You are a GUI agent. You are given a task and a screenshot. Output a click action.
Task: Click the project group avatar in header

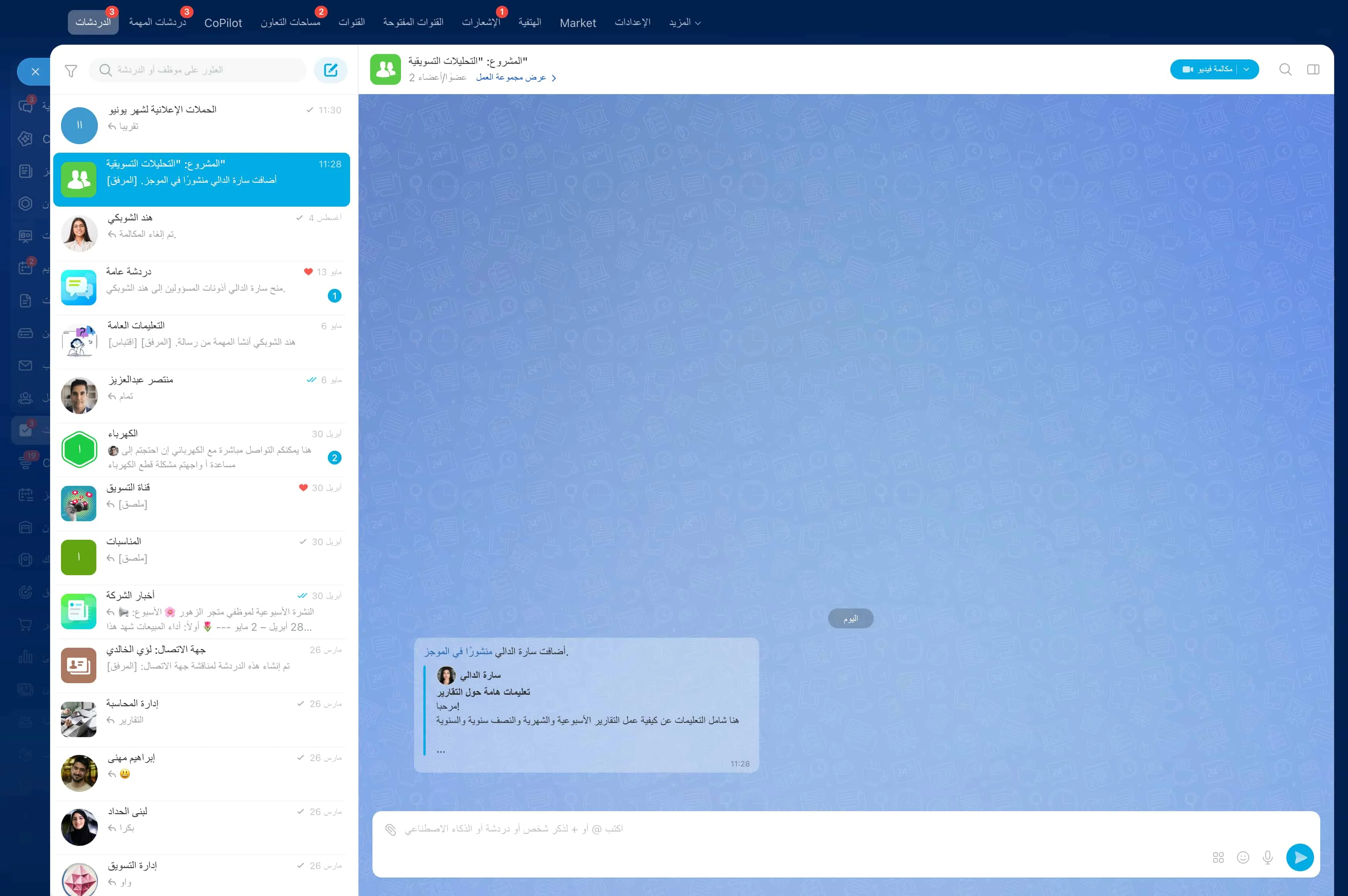[385, 69]
